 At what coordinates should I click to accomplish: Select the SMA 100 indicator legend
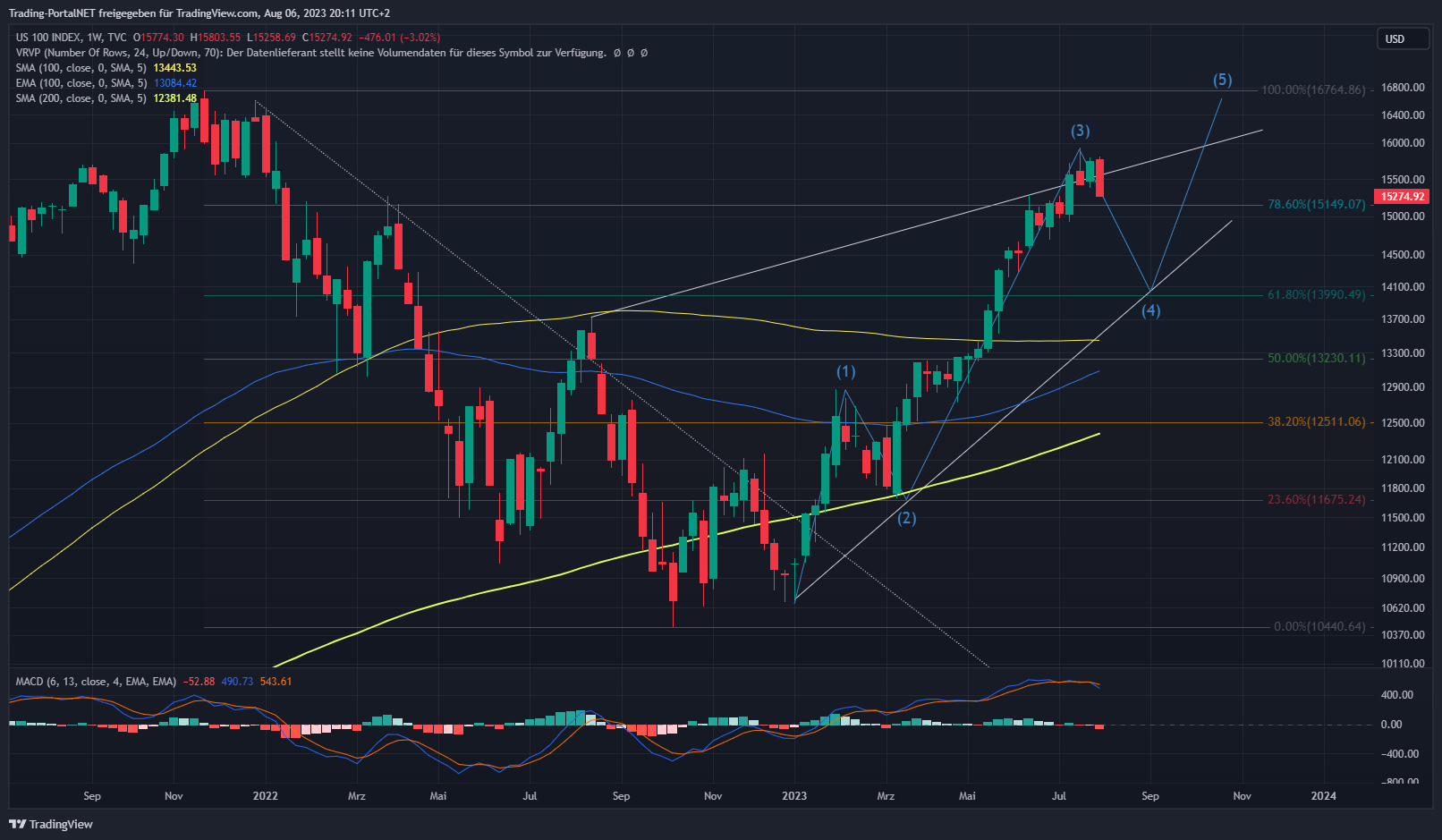81,68
